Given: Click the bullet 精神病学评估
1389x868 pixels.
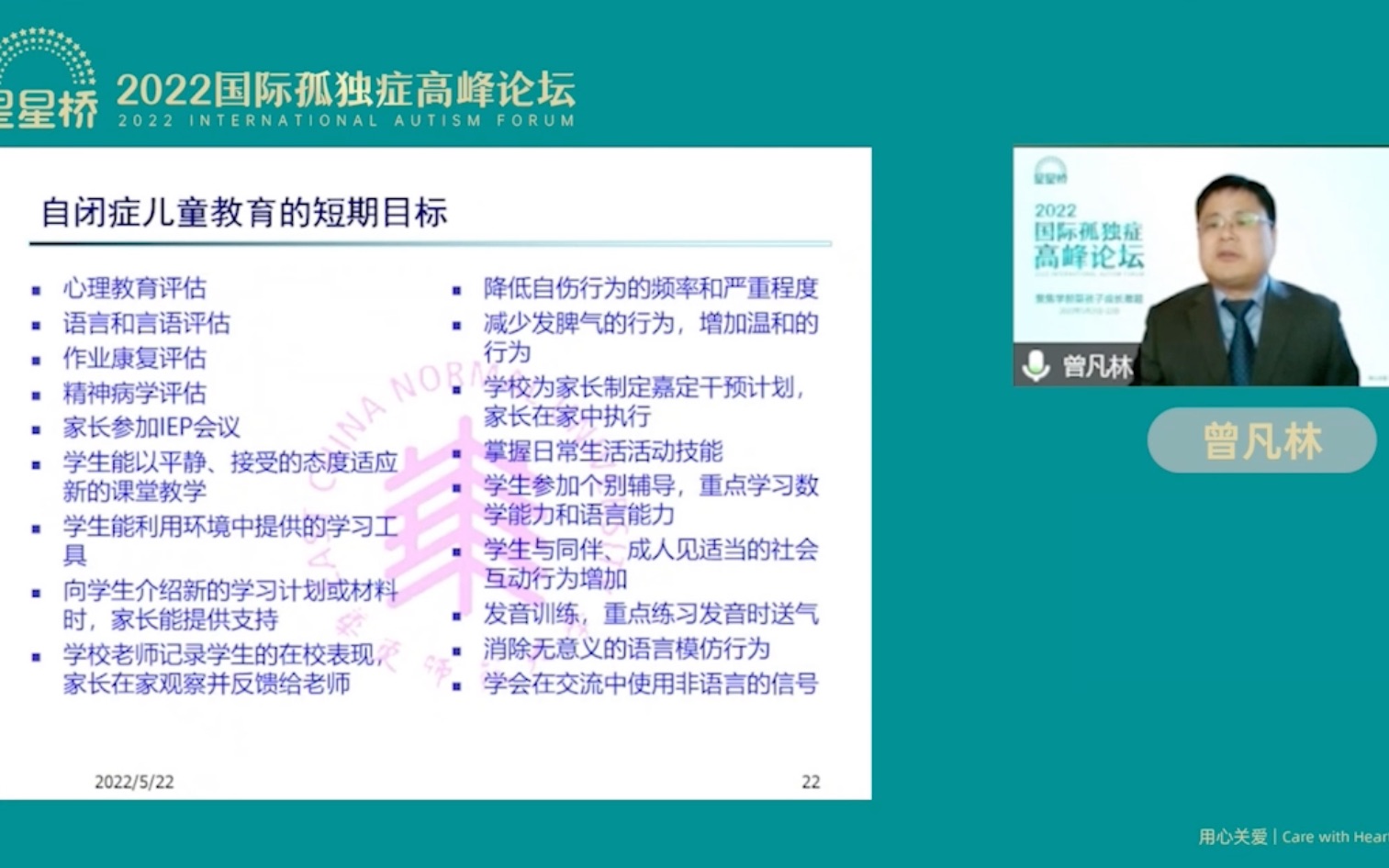Looking at the screenshot, I should [134, 393].
